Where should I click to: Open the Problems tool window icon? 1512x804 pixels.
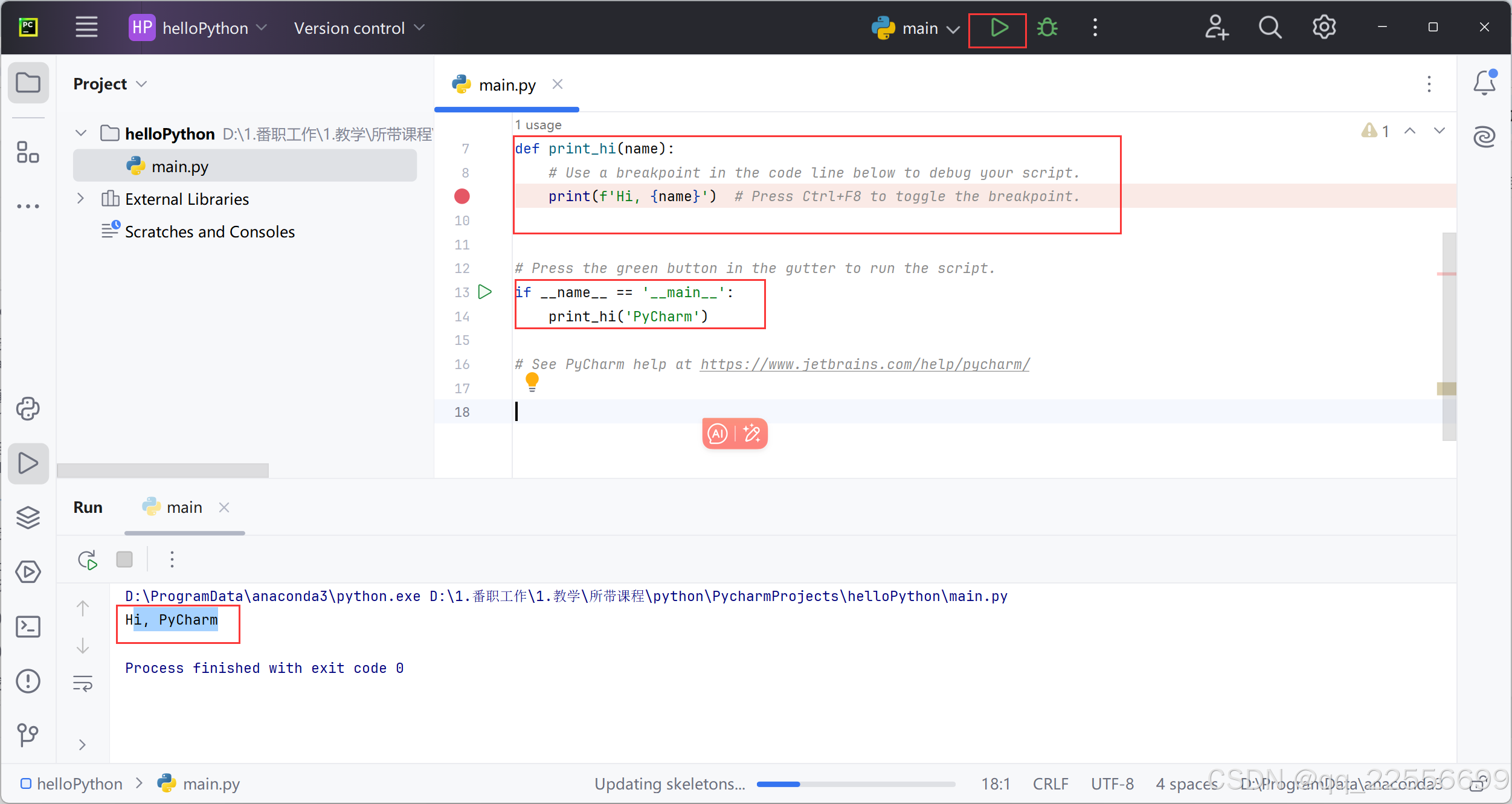(x=28, y=681)
